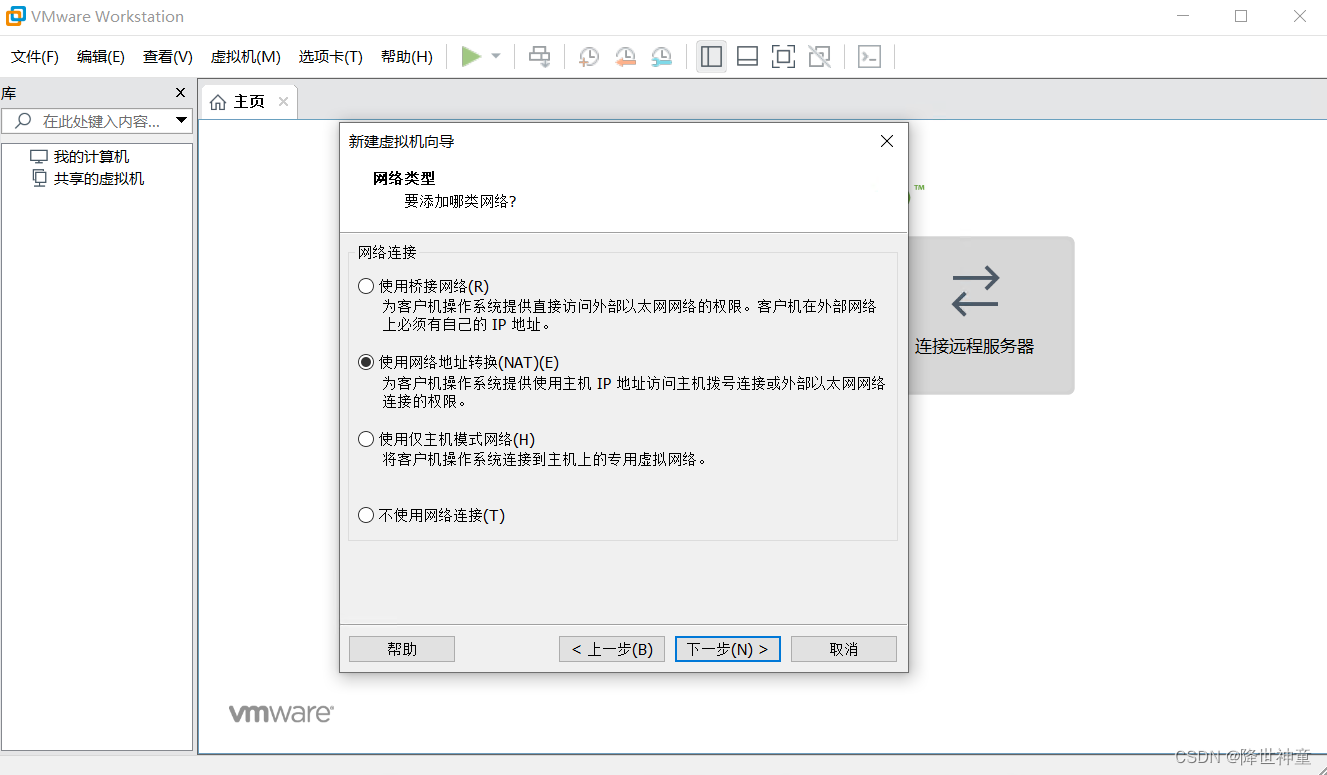Select 我的计算机 in the library tree
1327x775 pixels.
[91, 157]
